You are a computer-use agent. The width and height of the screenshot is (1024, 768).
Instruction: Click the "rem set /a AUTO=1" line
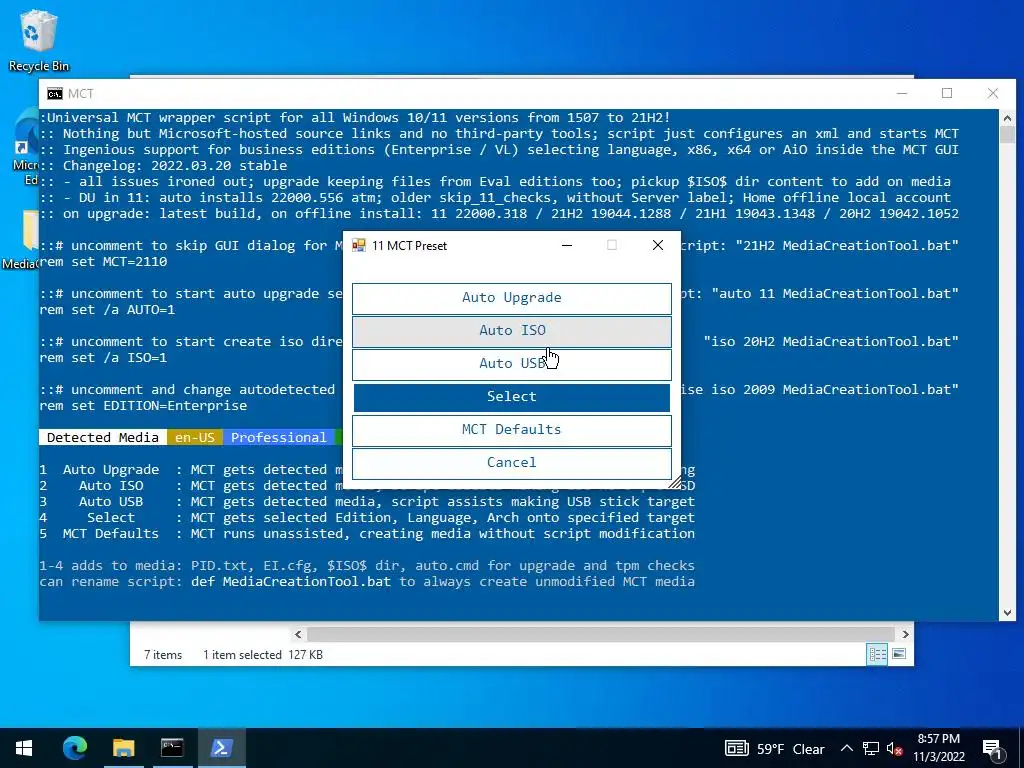point(107,310)
